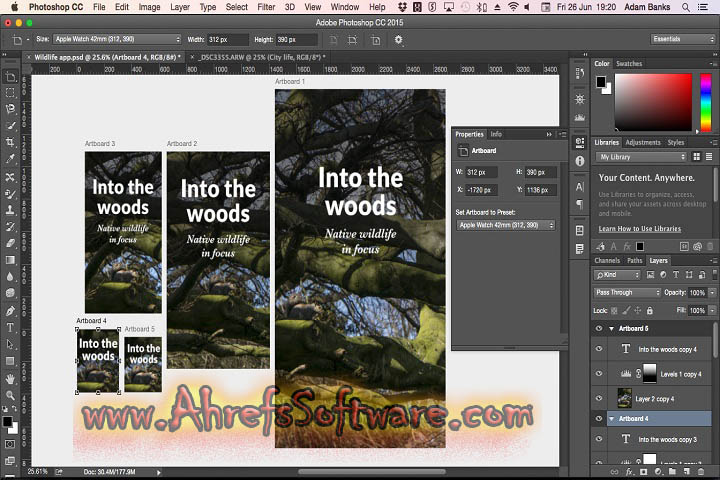Open the Set Artboard to Preset dropdown
The width and height of the screenshot is (720, 480).
pyautogui.click(x=505, y=225)
